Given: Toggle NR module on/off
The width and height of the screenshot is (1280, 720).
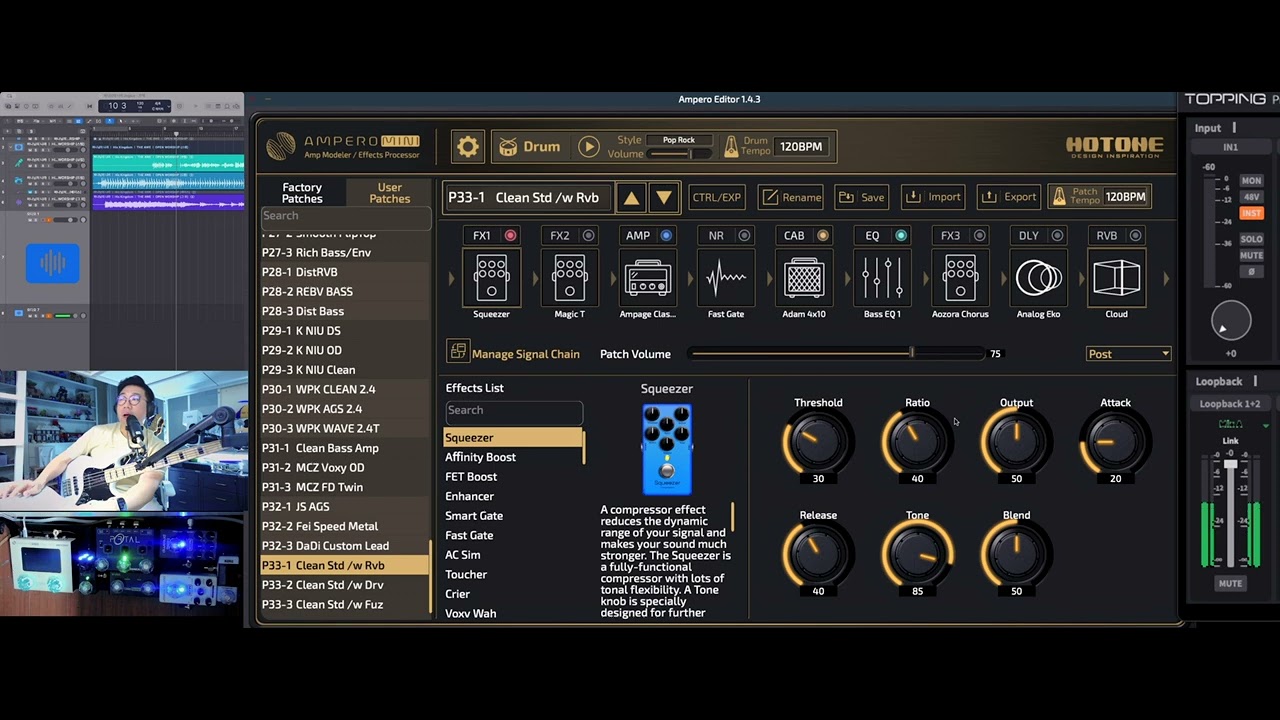Looking at the screenshot, I should (744, 236).
